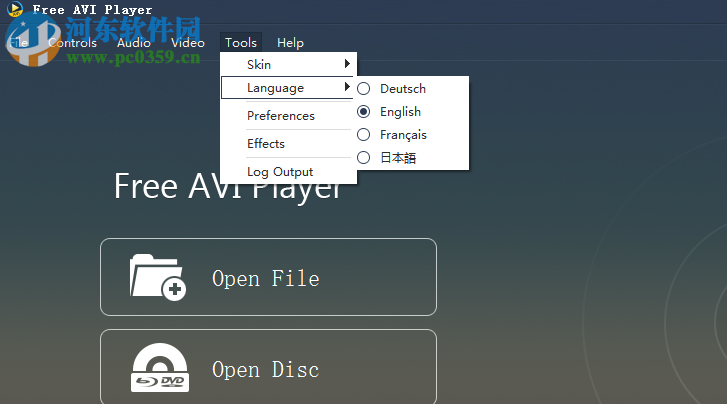Select the Deutsch language radio button
This screenshot has height=404, width=727.
point(364,89)
